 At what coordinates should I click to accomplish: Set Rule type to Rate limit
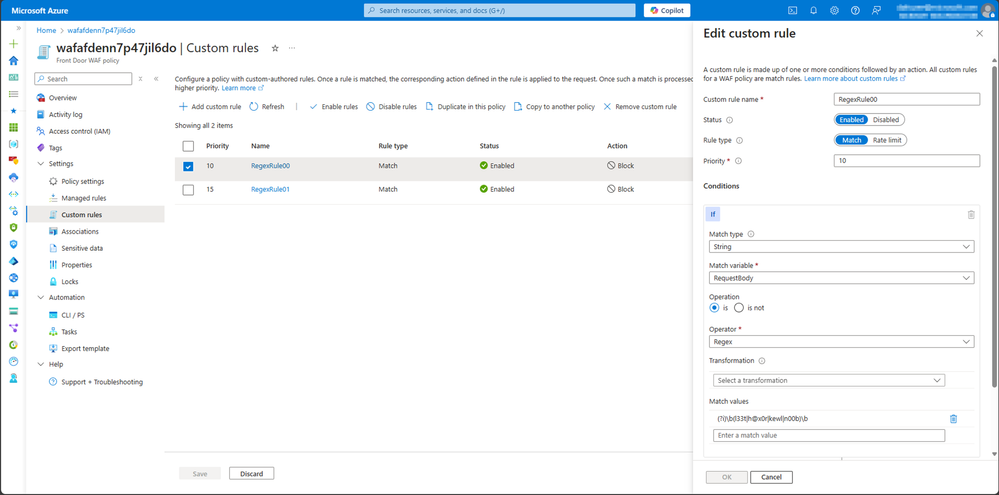(x=887, y=140)
